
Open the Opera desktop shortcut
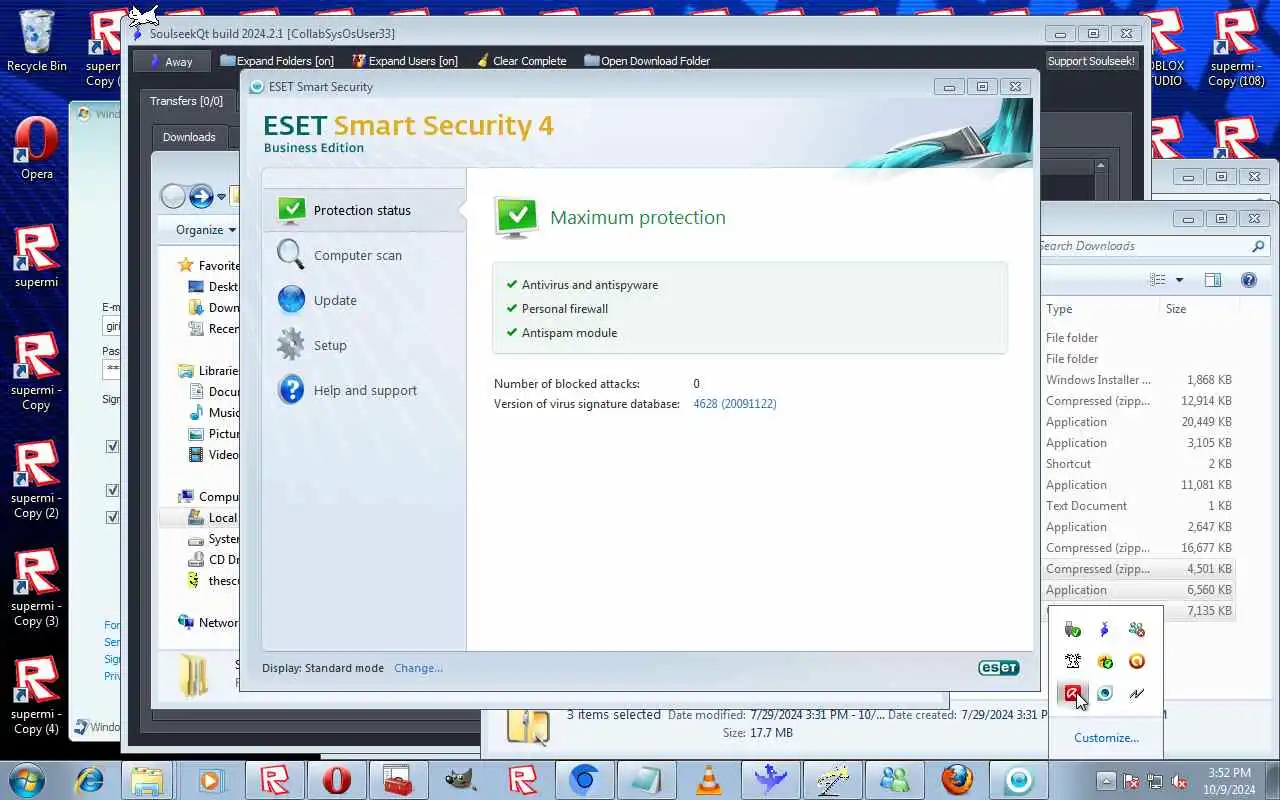[37, 148]
